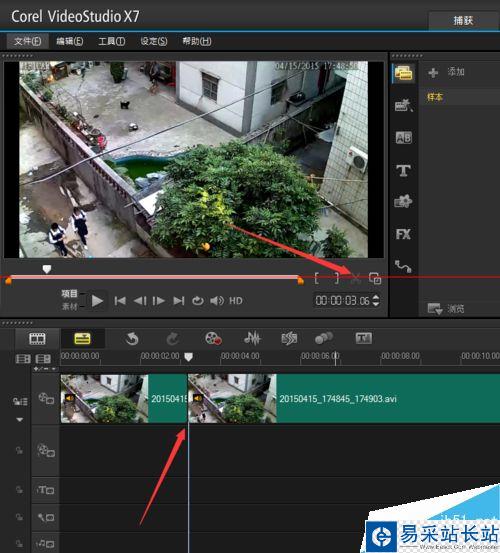Toggle Repeat playback button
The height and width of the screenshot is (553, 500).
point(198,301)
